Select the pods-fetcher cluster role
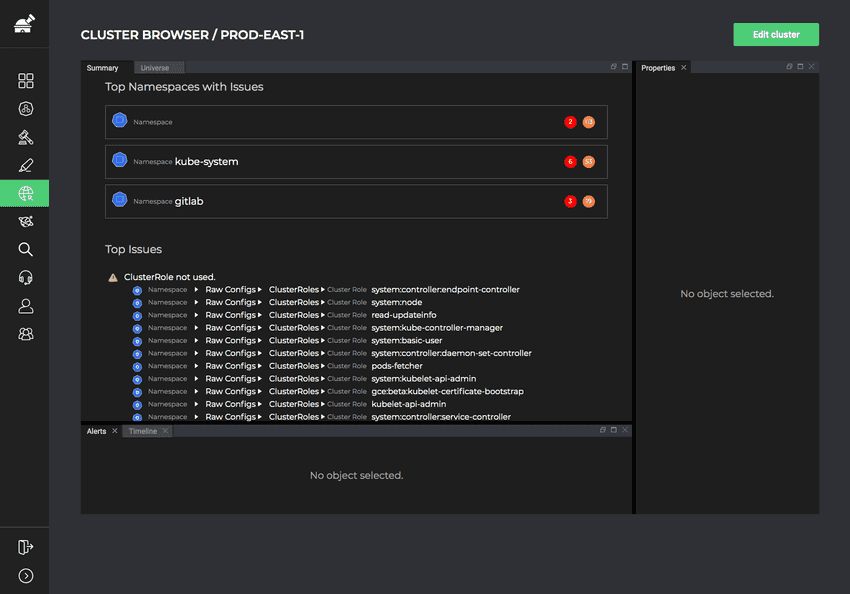 click(x=396, y=366)
